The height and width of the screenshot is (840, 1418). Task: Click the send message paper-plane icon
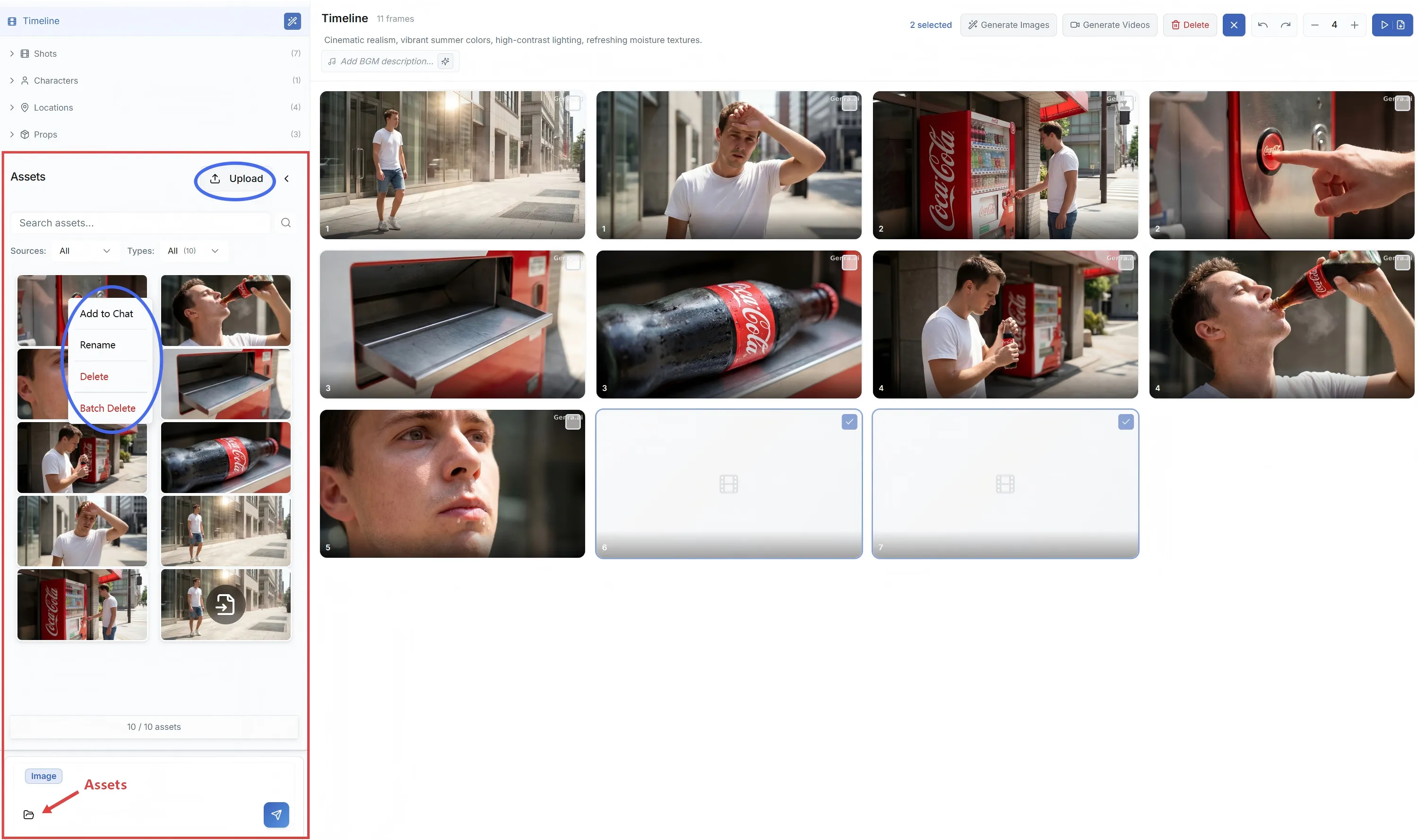click(276, 814)
